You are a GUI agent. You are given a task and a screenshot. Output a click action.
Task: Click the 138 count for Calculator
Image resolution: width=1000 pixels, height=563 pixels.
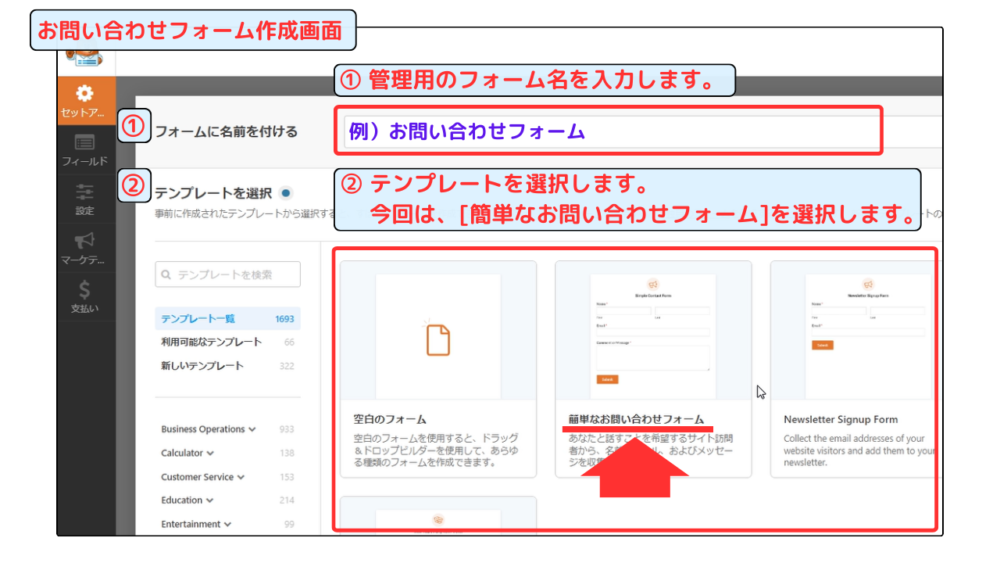[x=287, y=453]
